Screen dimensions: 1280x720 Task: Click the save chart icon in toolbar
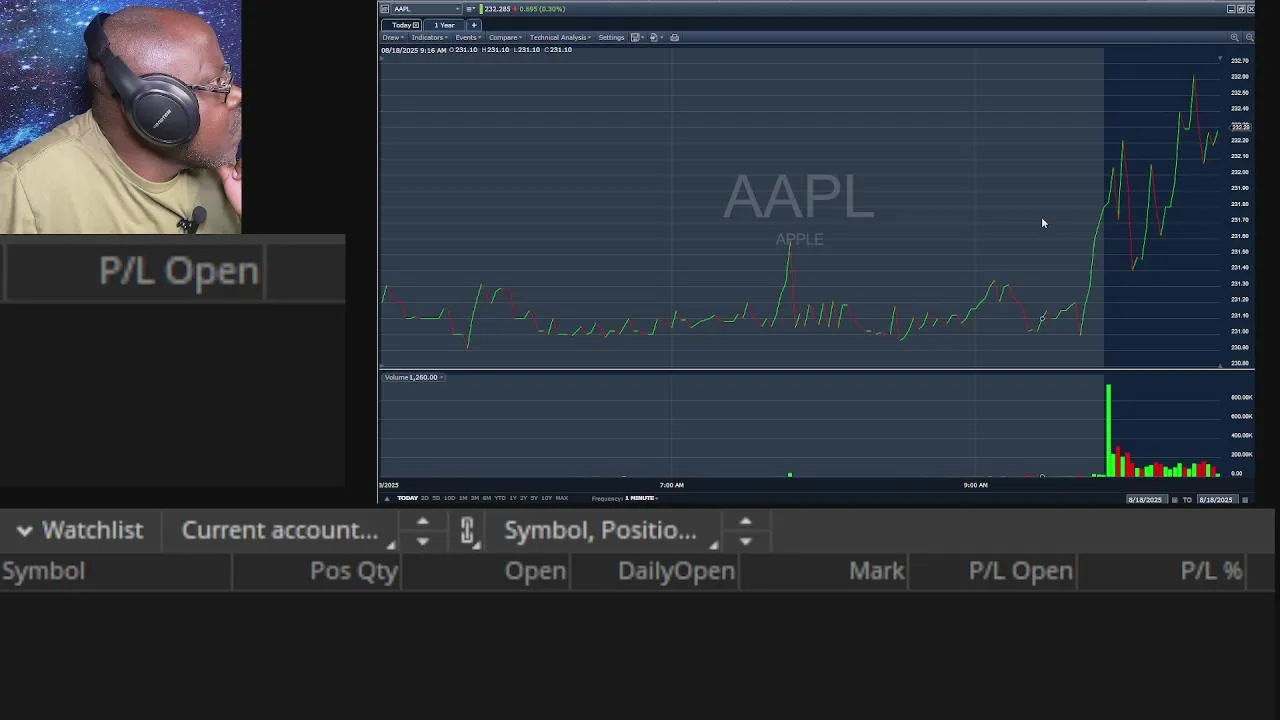(636, 38)
